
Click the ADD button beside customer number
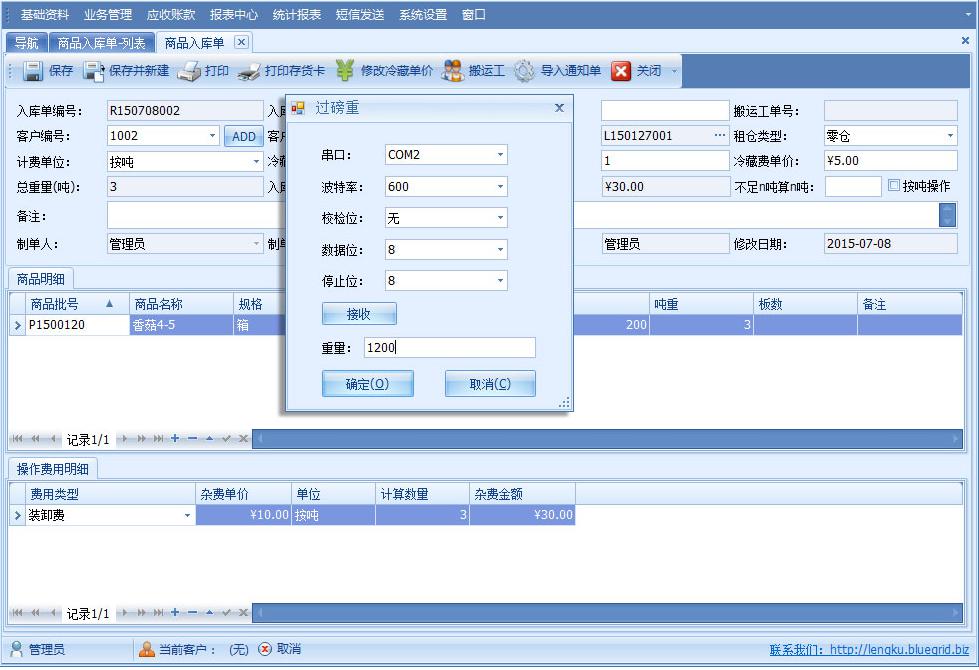[x=244, y=137]
